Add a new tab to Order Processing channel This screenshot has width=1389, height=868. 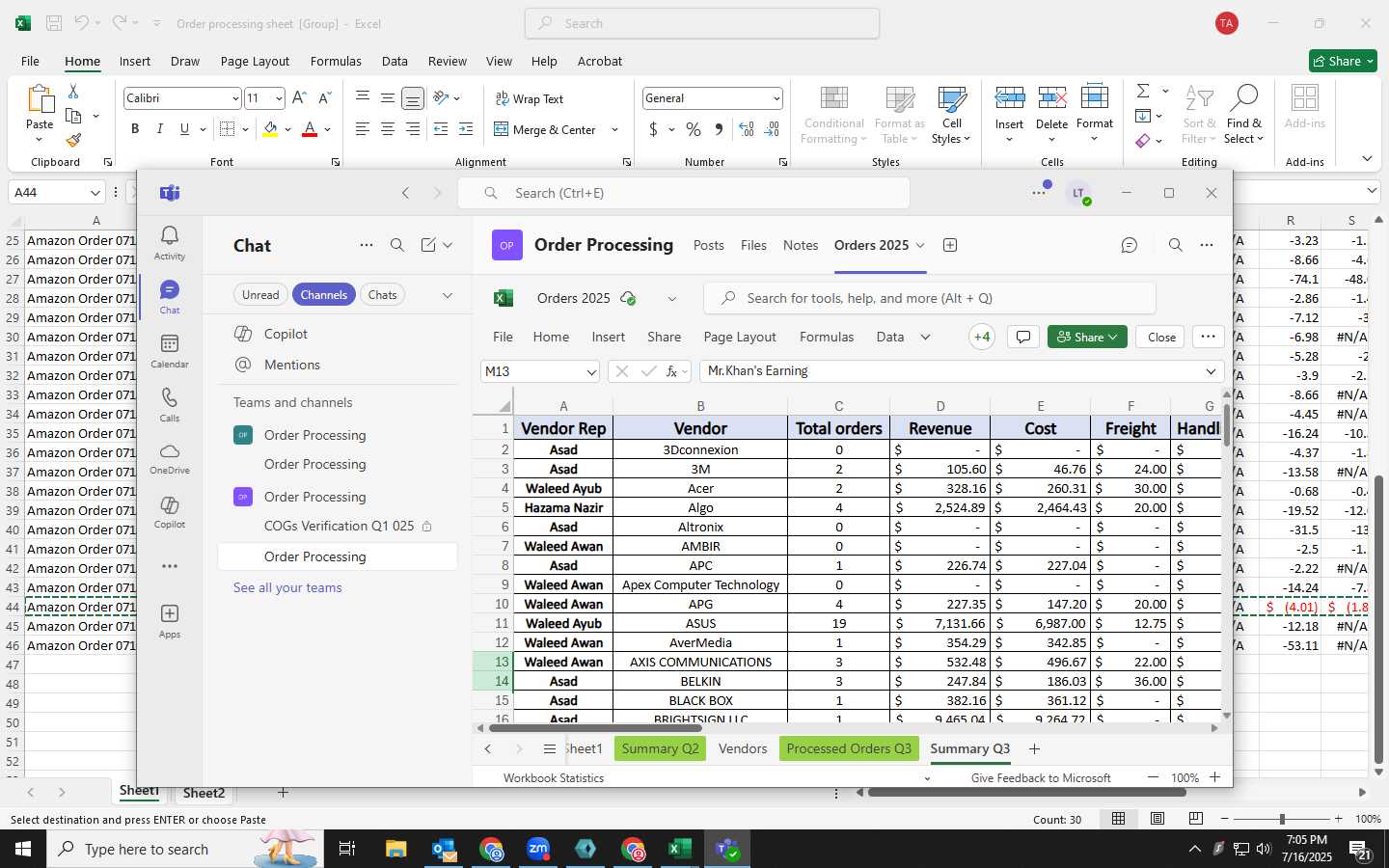pos(950,245)
